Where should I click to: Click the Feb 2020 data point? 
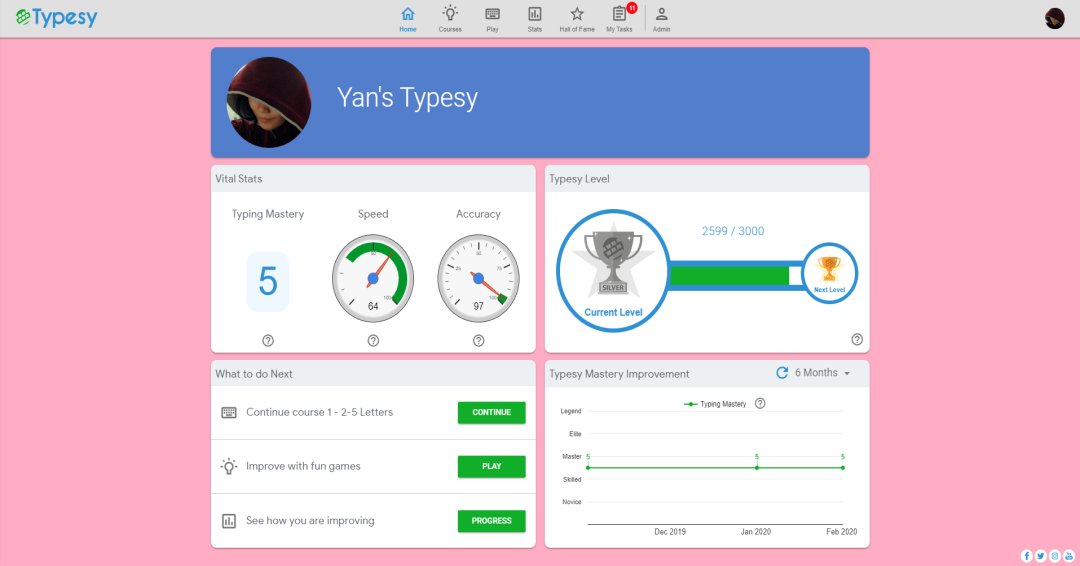[842, 468]
